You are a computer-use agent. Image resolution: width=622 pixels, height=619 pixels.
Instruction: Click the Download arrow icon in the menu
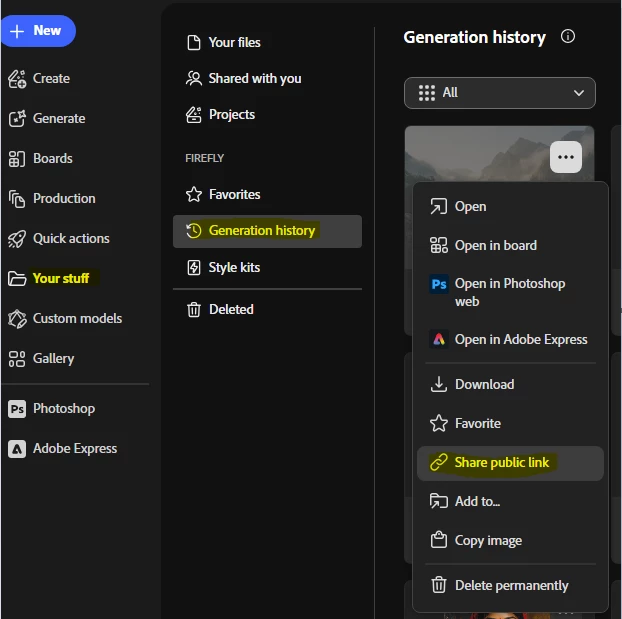pos(439,384)
